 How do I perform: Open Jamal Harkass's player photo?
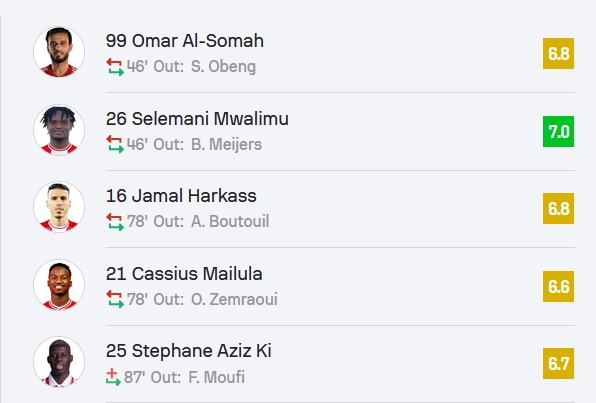point(59,207)
